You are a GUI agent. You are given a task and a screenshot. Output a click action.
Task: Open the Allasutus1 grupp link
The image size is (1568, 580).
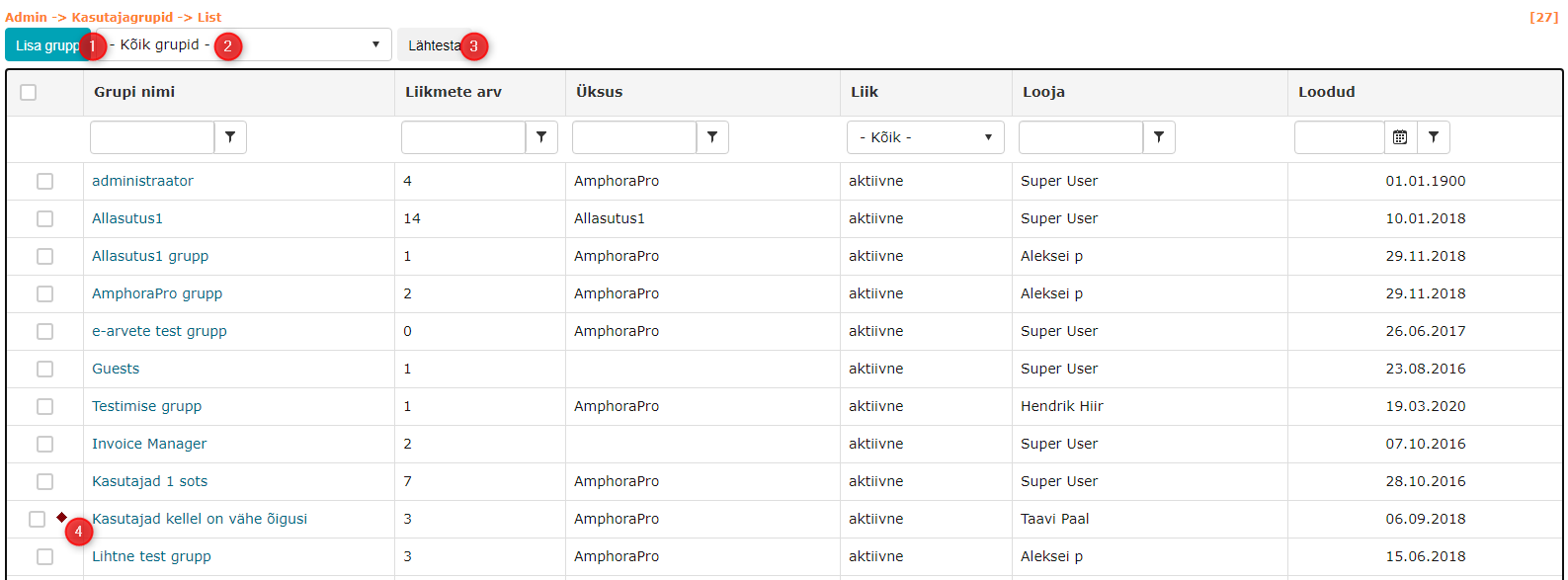coord(150,256)
